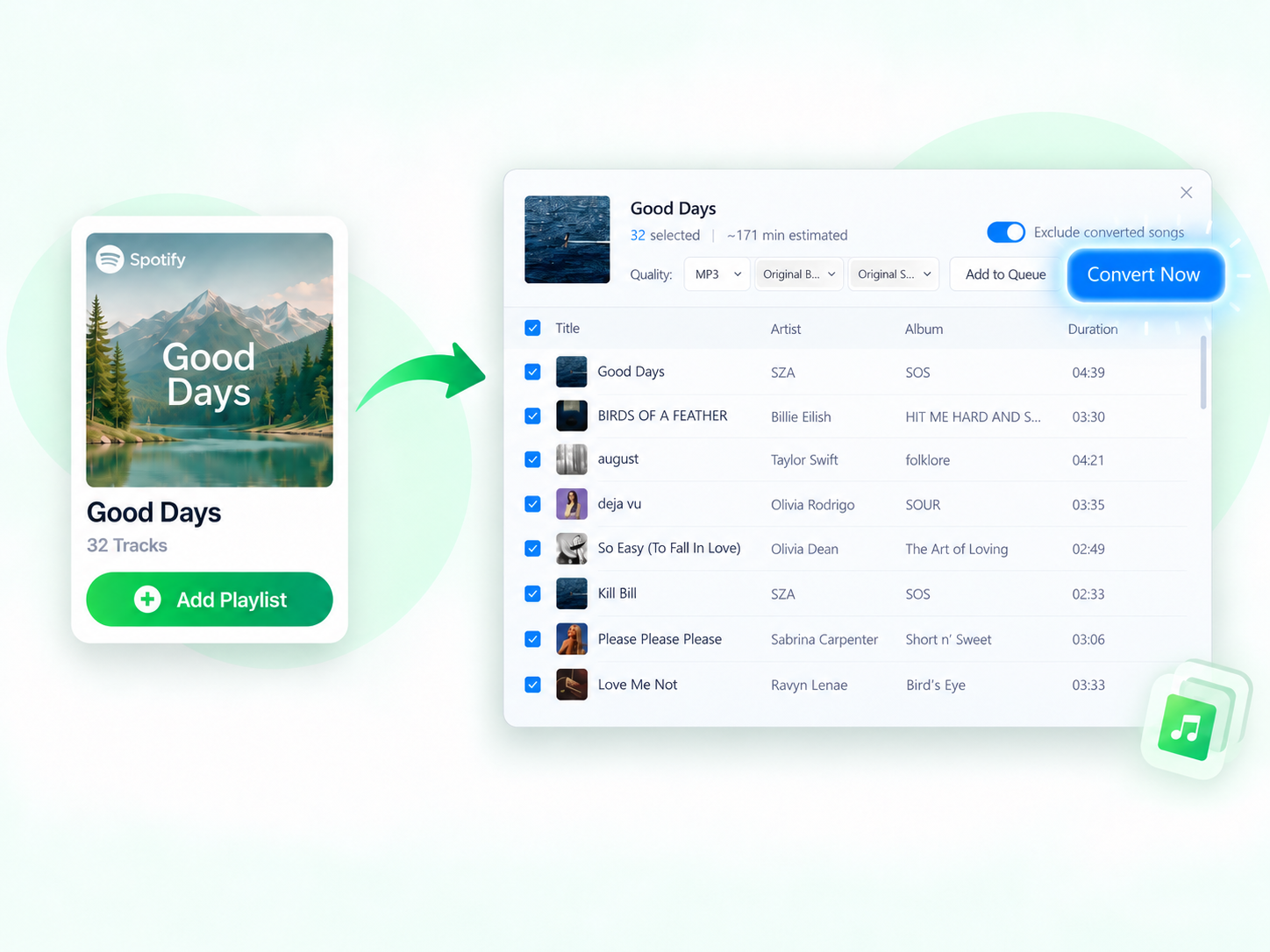Click album name The Art of Loving
Screen dimensions: 1270x952
coord(957,549)
